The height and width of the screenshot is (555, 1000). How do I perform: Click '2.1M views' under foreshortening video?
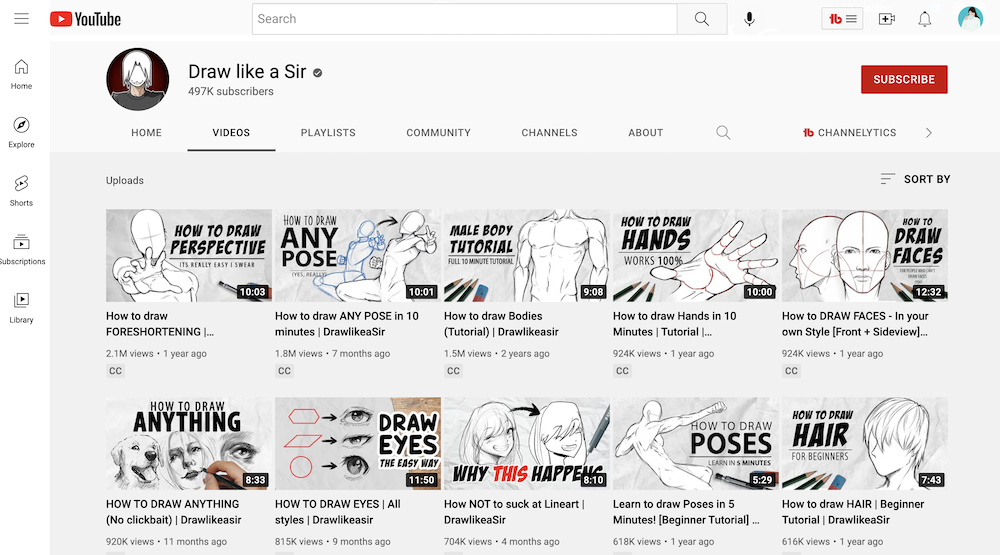(x=129, y=353)
